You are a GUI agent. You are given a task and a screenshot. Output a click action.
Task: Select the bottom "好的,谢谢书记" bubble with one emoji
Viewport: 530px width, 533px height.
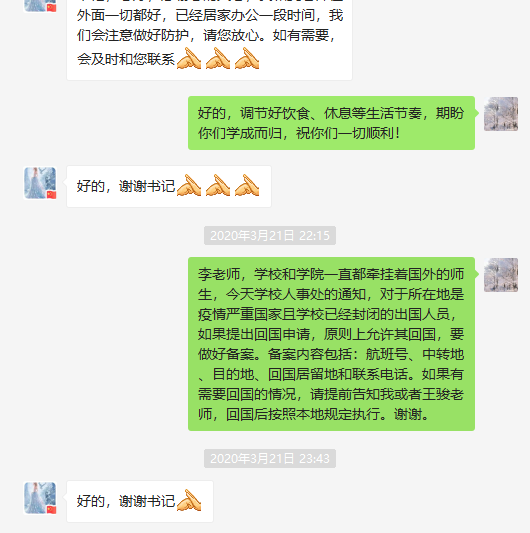140,501
